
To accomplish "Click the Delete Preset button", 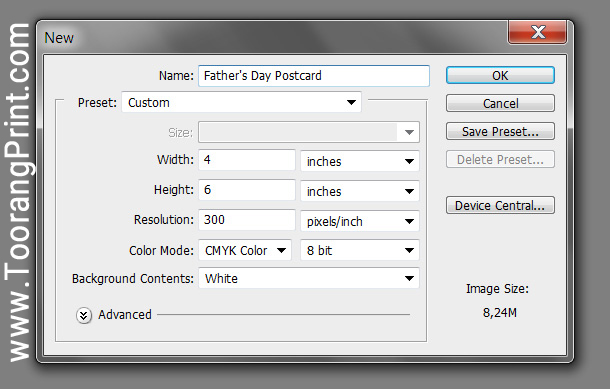I will [x=500, y=159].
